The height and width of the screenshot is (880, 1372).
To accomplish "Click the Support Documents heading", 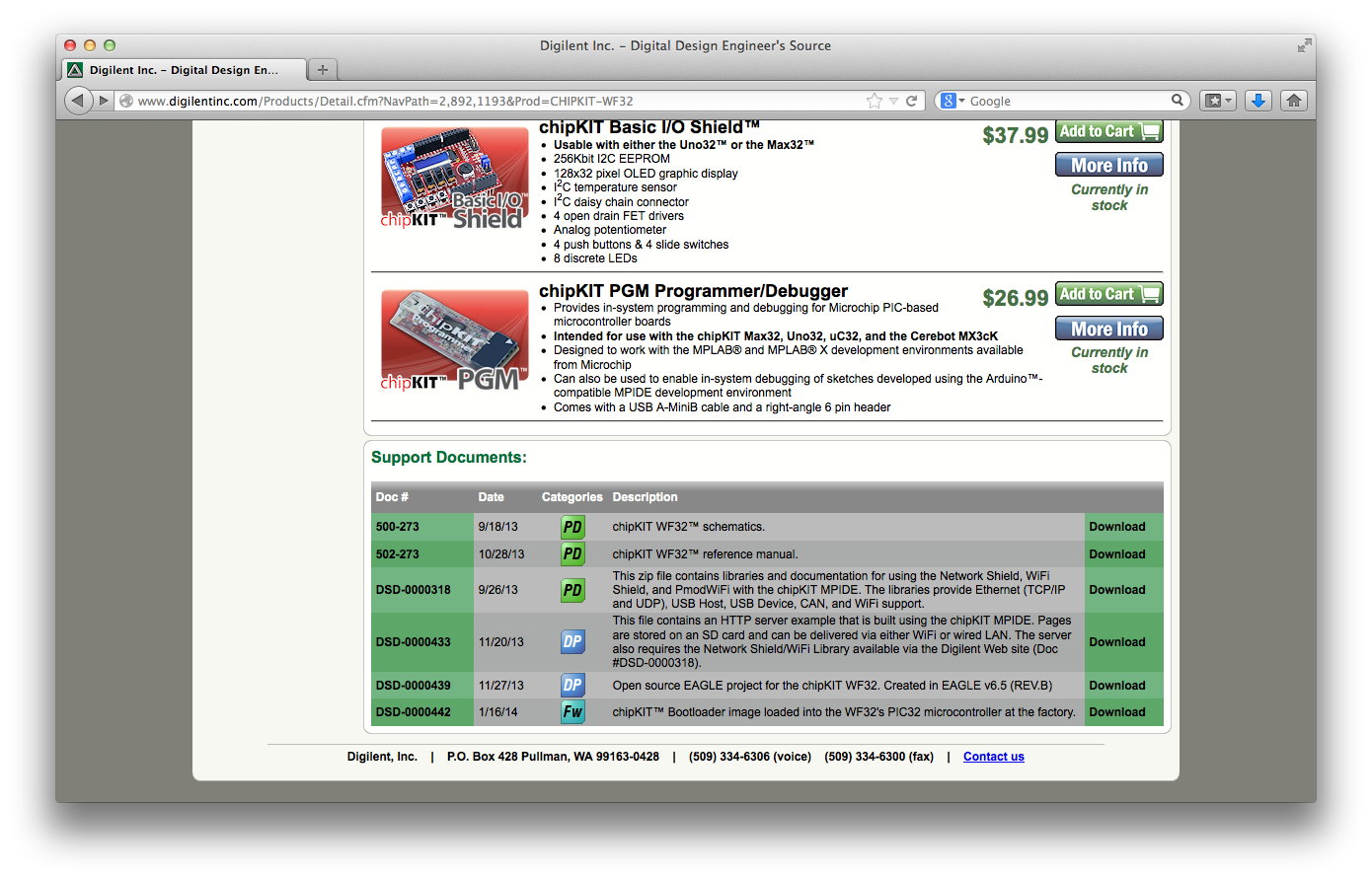I will [x=449, y=458].
